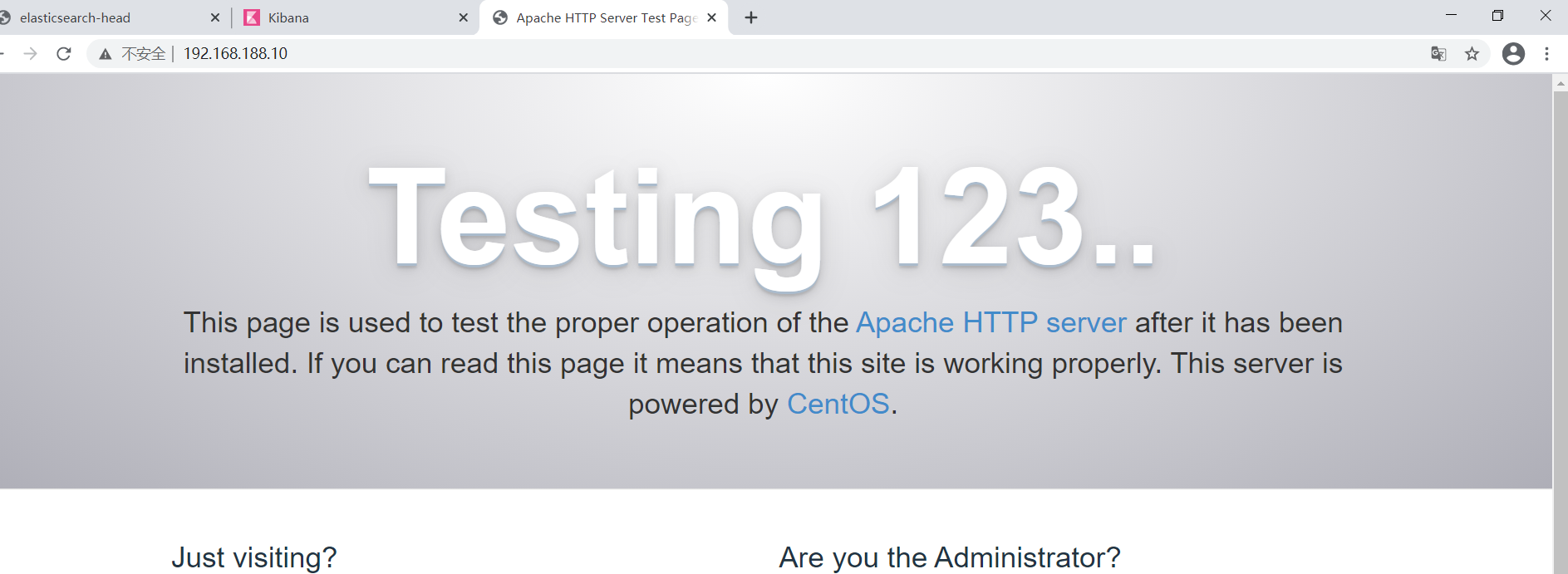Reload the current page
This screenshot has width=1568, height=574.
[x=64, y=54]
